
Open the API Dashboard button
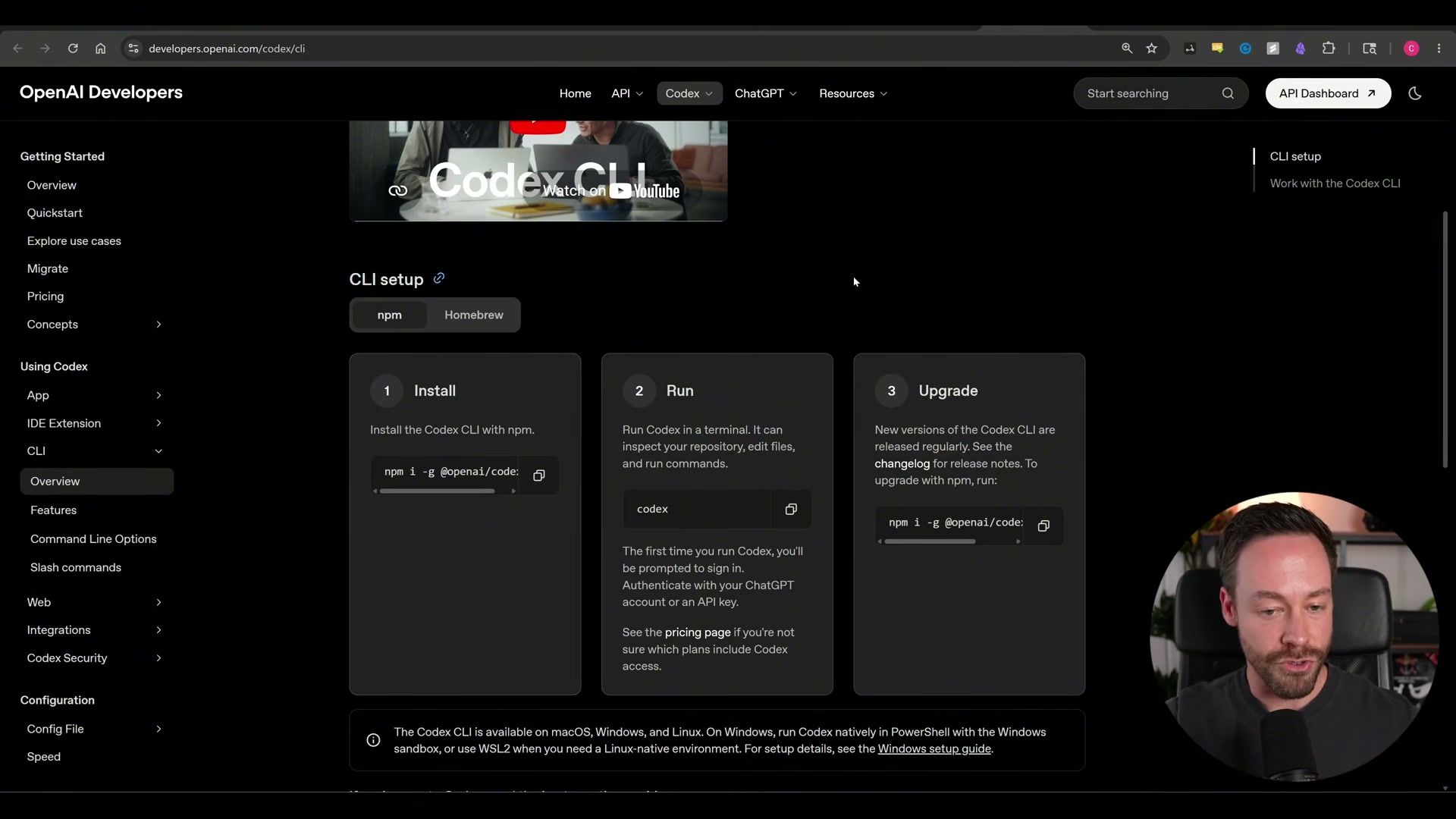pos(1328,93)
